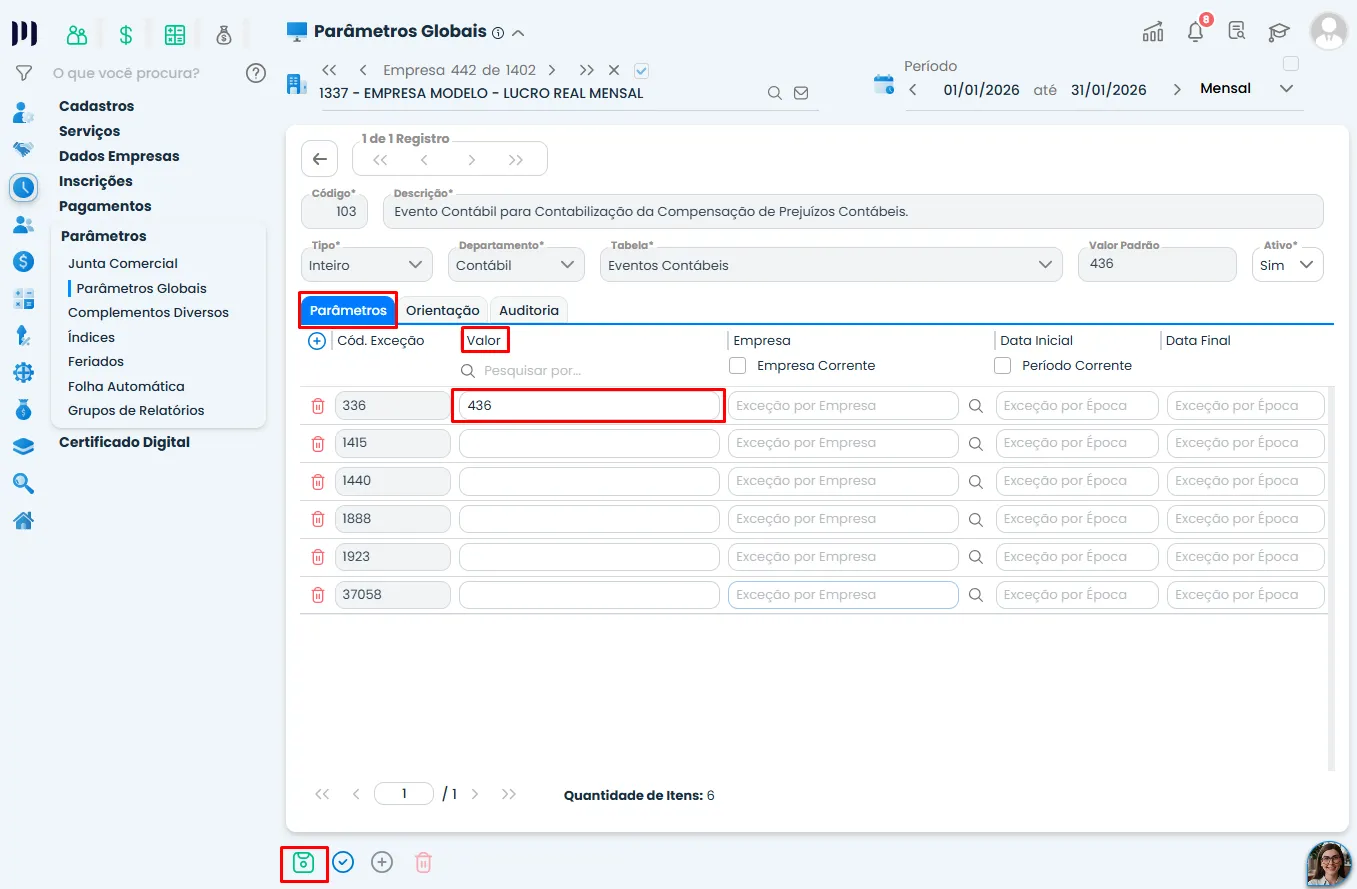Delete the exception row with code 1923
The image size is (1357, 889).
318,557
